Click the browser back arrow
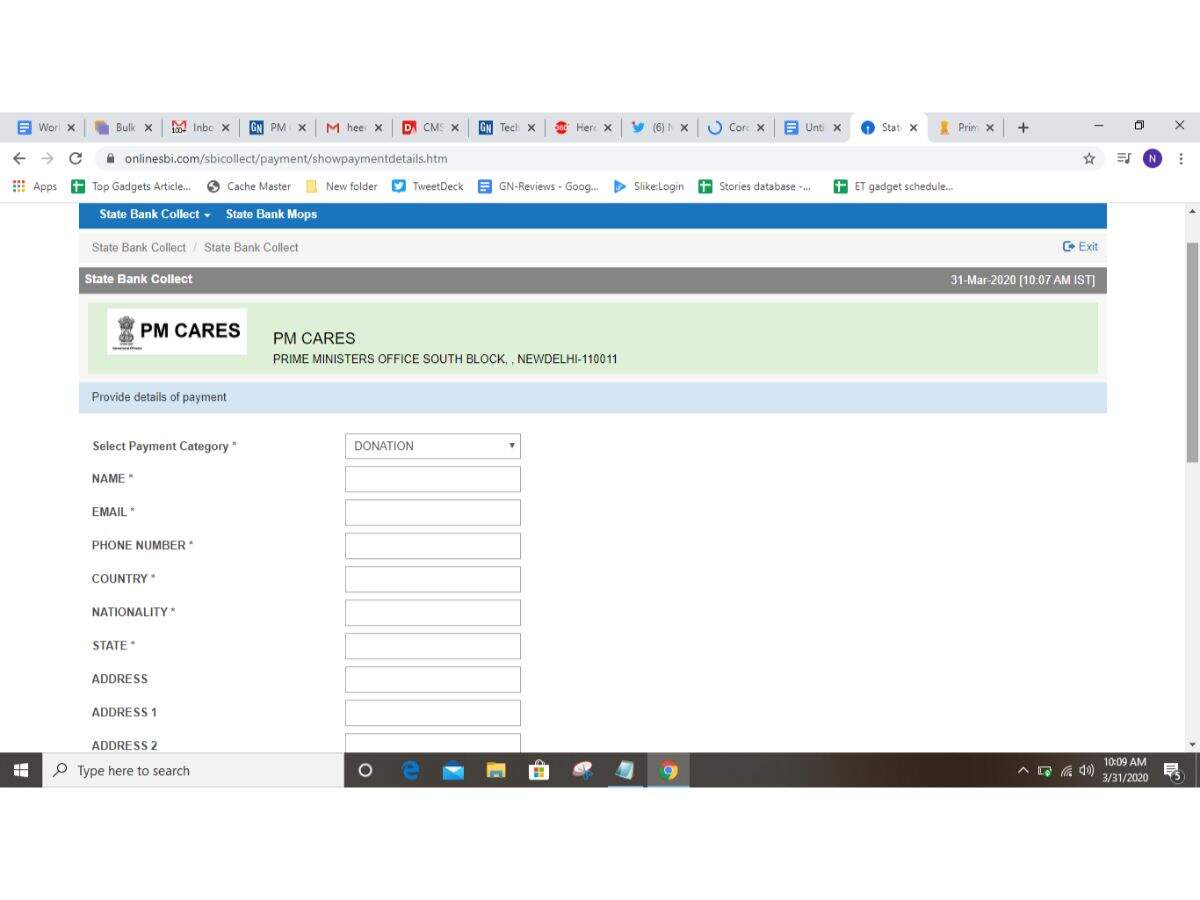Image resolution: width=1200 pixels, height=900 pixels. [19, 158]
